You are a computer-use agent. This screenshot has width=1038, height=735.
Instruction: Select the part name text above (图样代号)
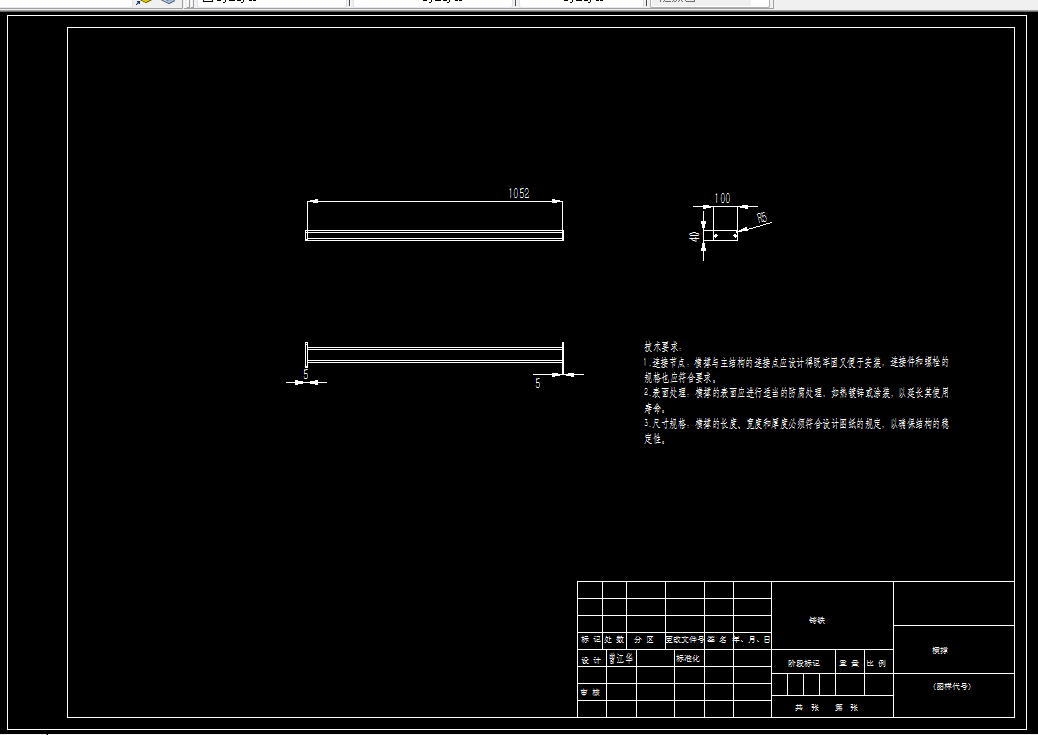[x=940, y=650]
